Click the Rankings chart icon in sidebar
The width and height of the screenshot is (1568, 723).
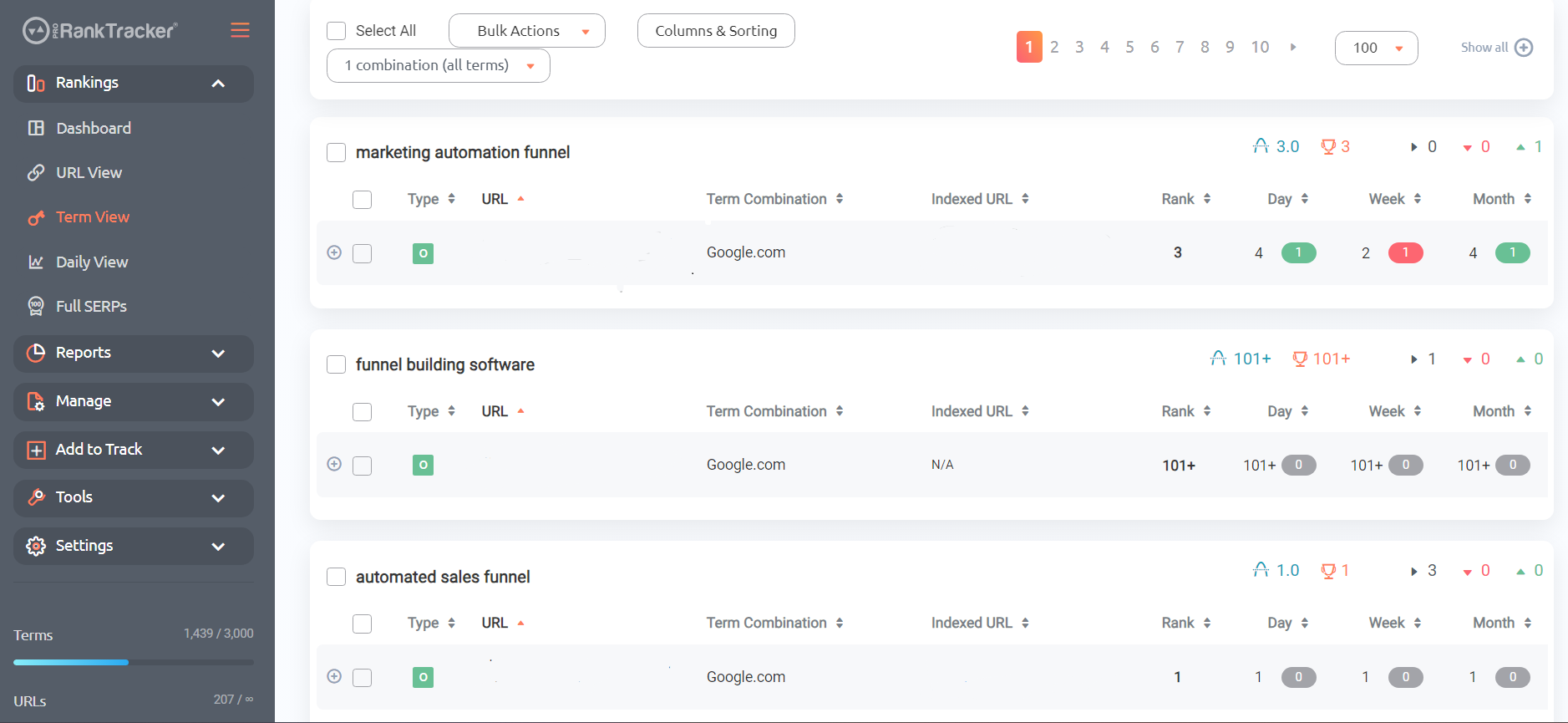click(x=36, y=84)
